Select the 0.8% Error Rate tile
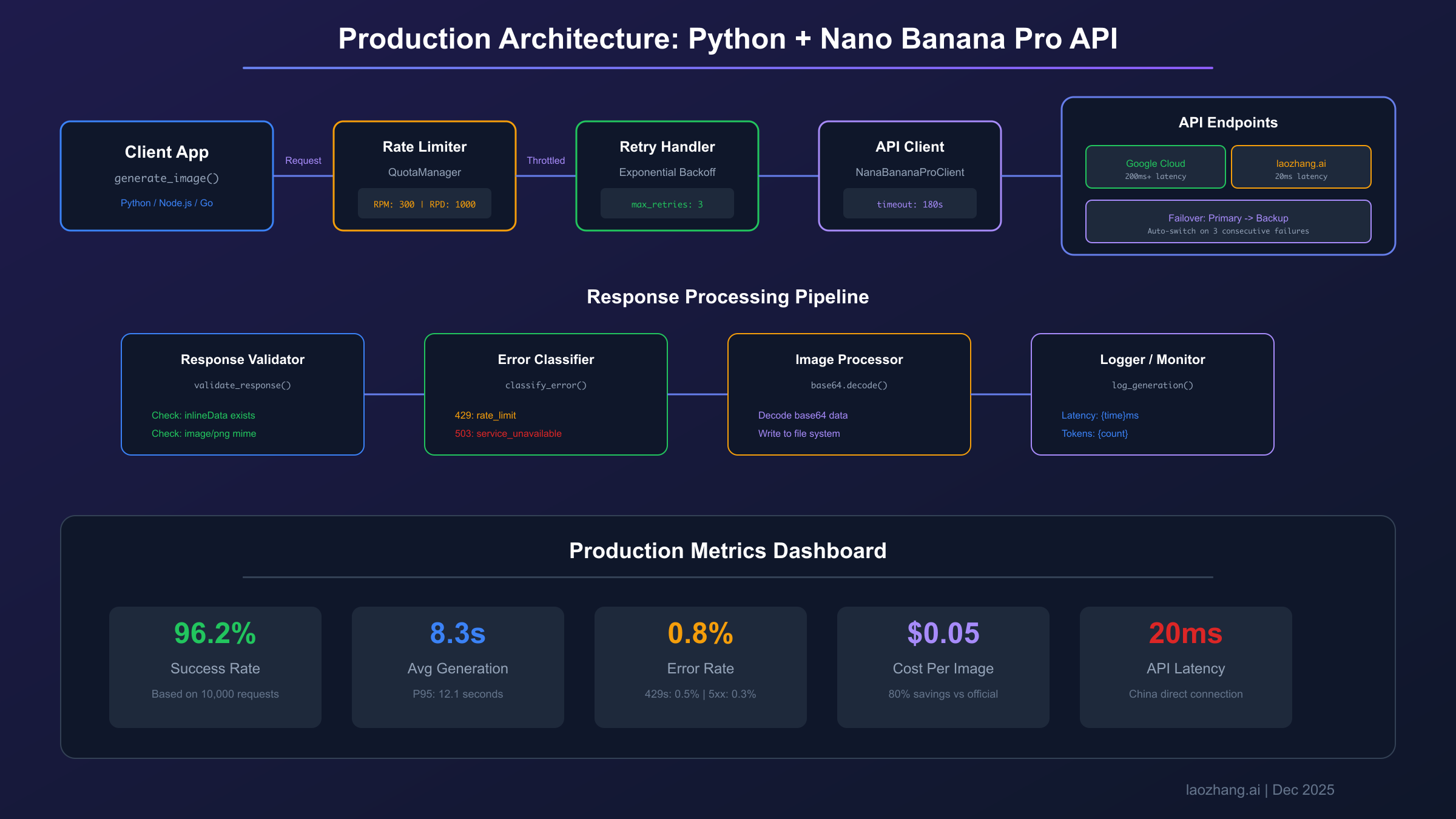The height and width of the screenshot is (819, 1456). 701,667
